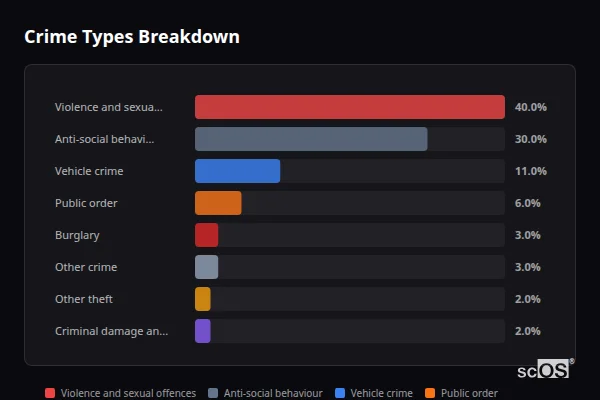Click the orange Public order legend swatch
The image size is (600, 400).
tap(431, 393)
